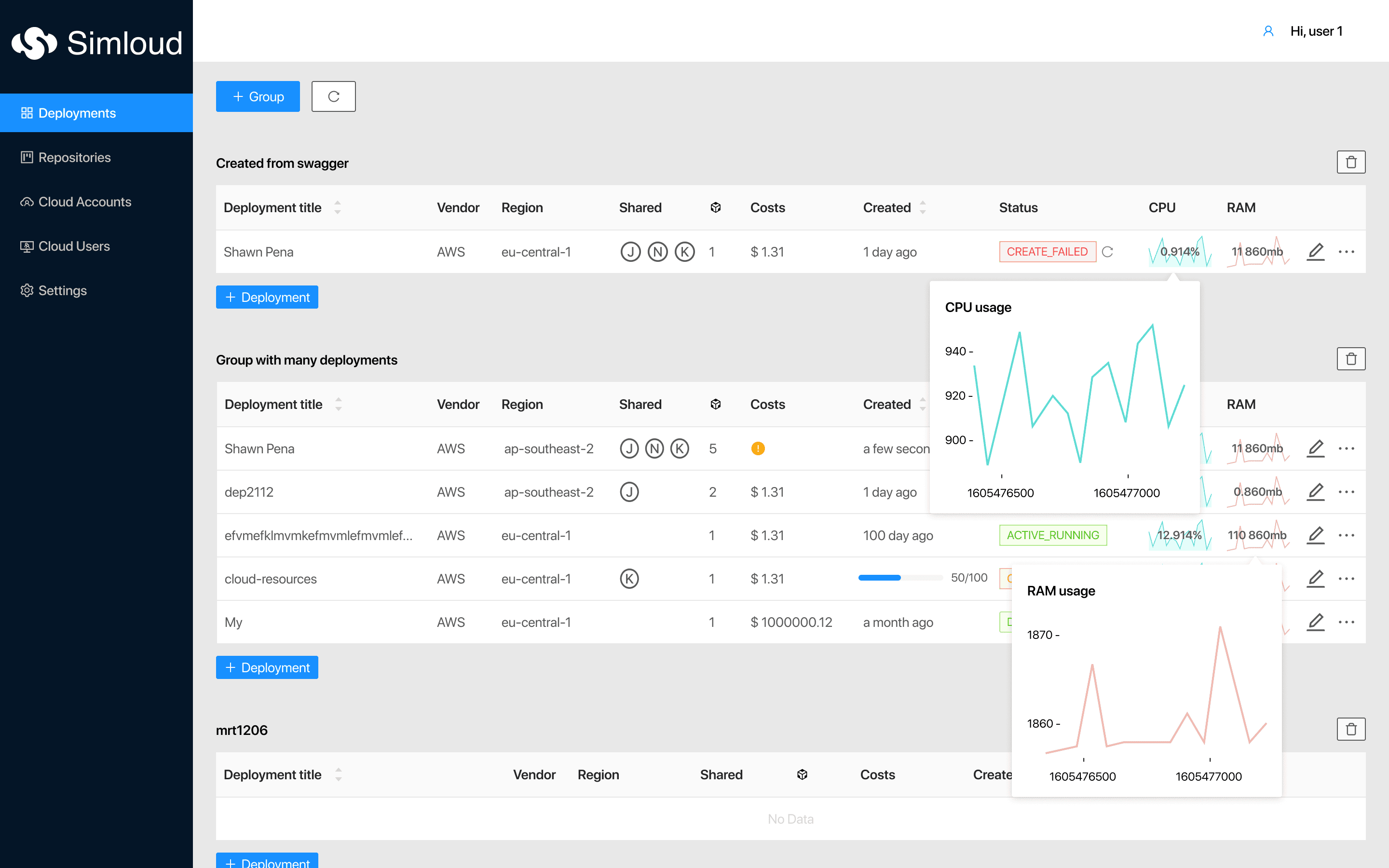The height and width of the screenshot is (868, 1389).
Task: Edit the ap-southeast-2 Shawn Pena deployment
Action: 1316,448
